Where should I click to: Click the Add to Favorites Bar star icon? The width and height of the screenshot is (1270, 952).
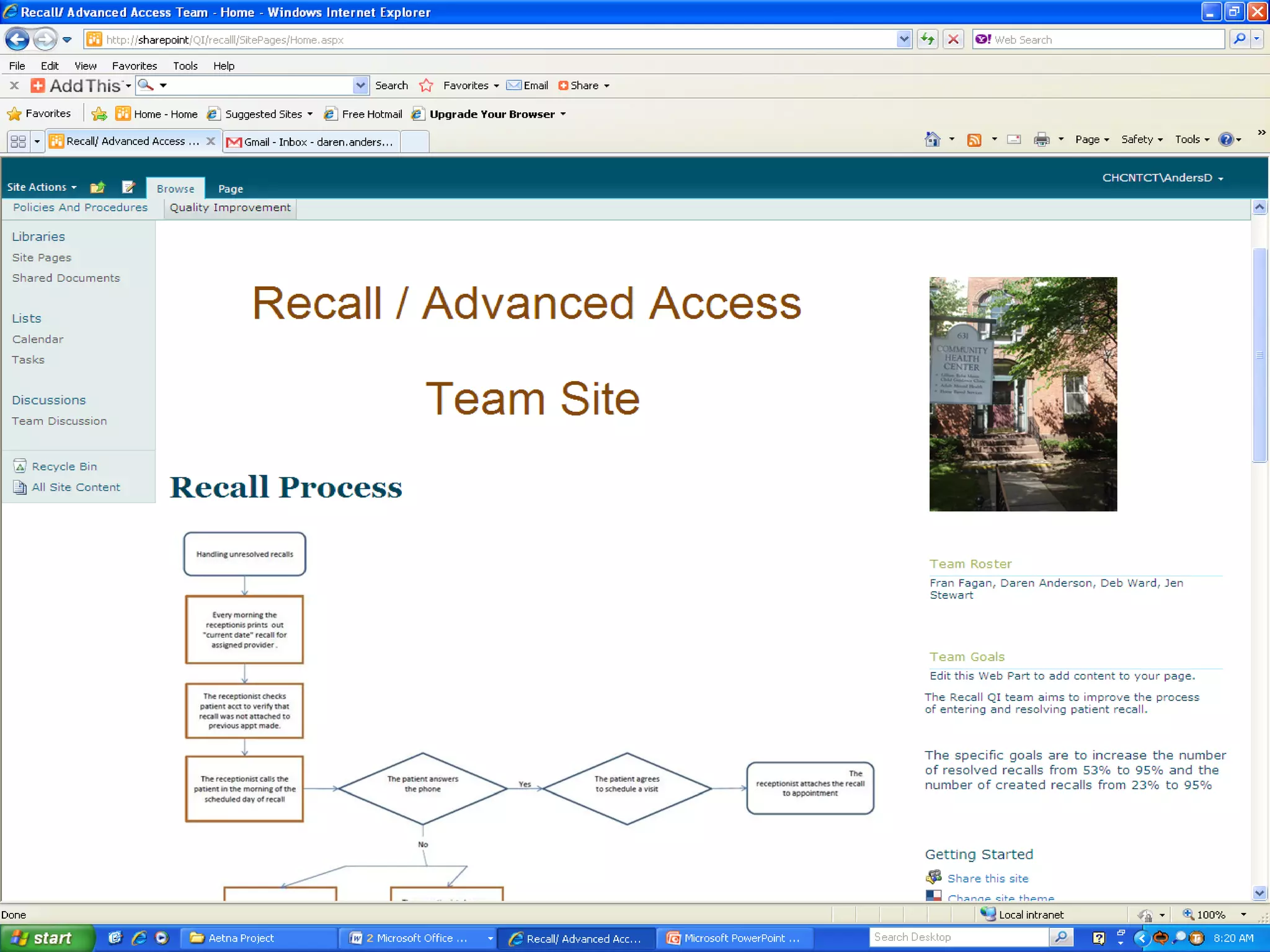99,114
